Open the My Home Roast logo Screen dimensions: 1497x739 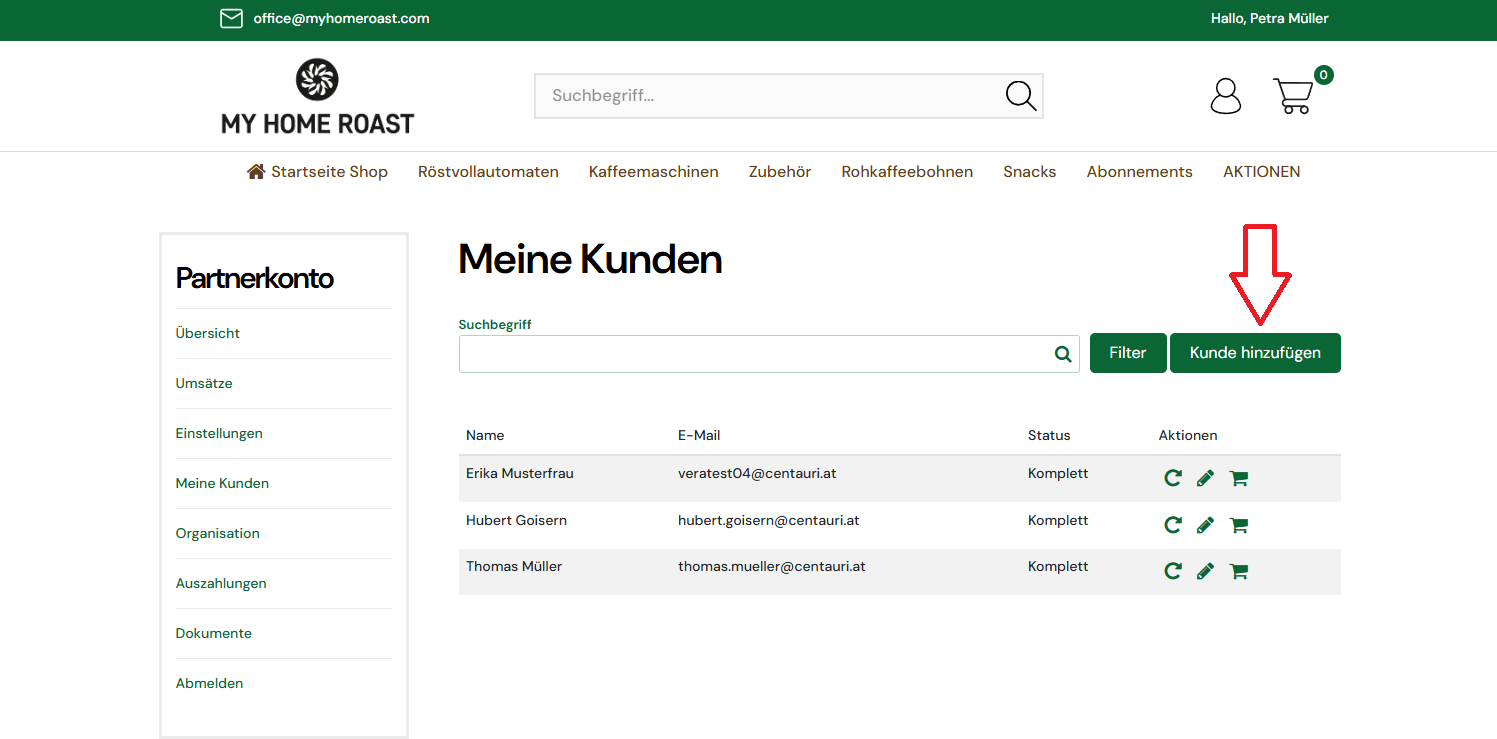pos(318,97)
